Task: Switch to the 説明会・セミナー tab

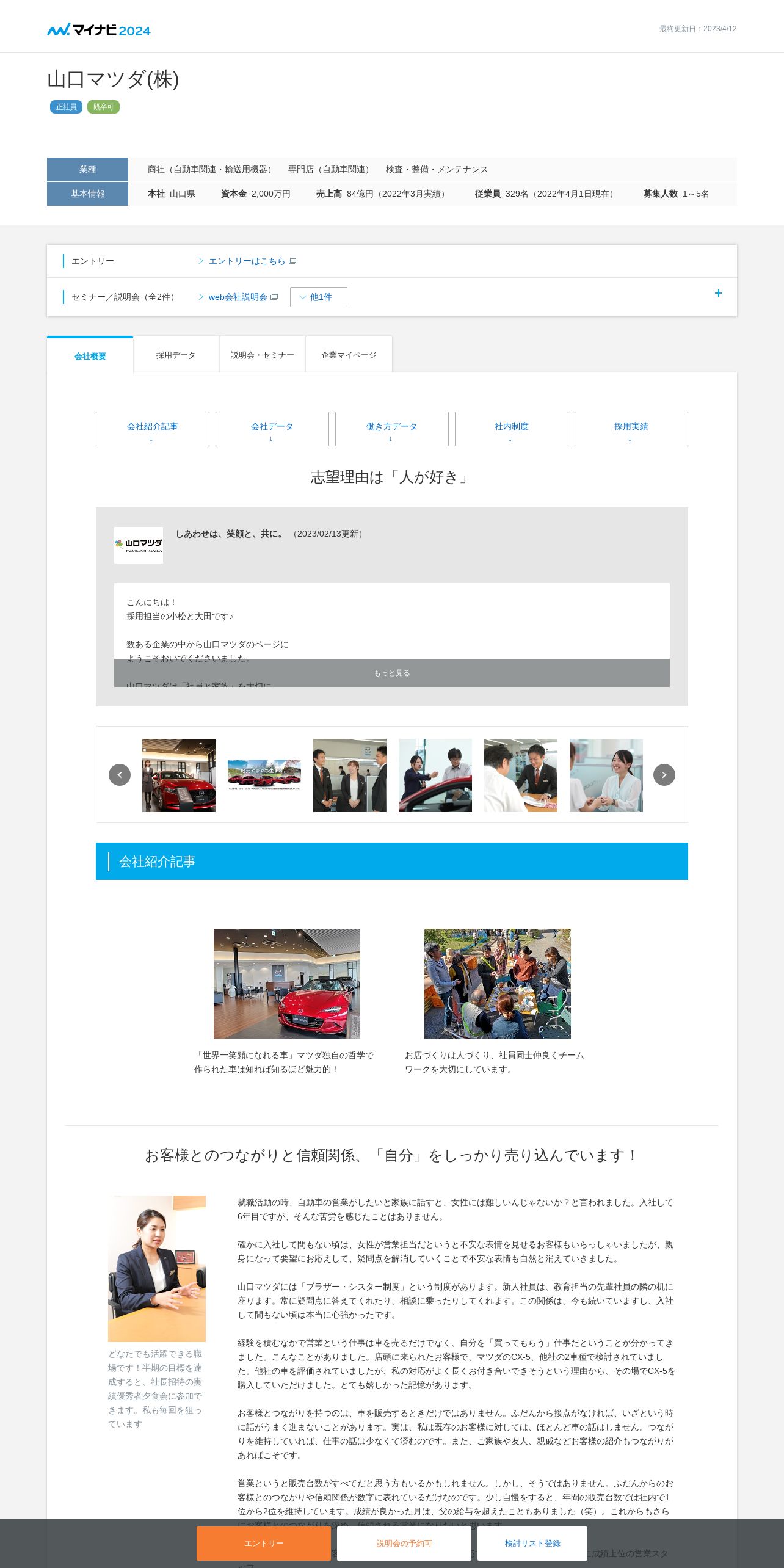Action: tap(262, 354)
